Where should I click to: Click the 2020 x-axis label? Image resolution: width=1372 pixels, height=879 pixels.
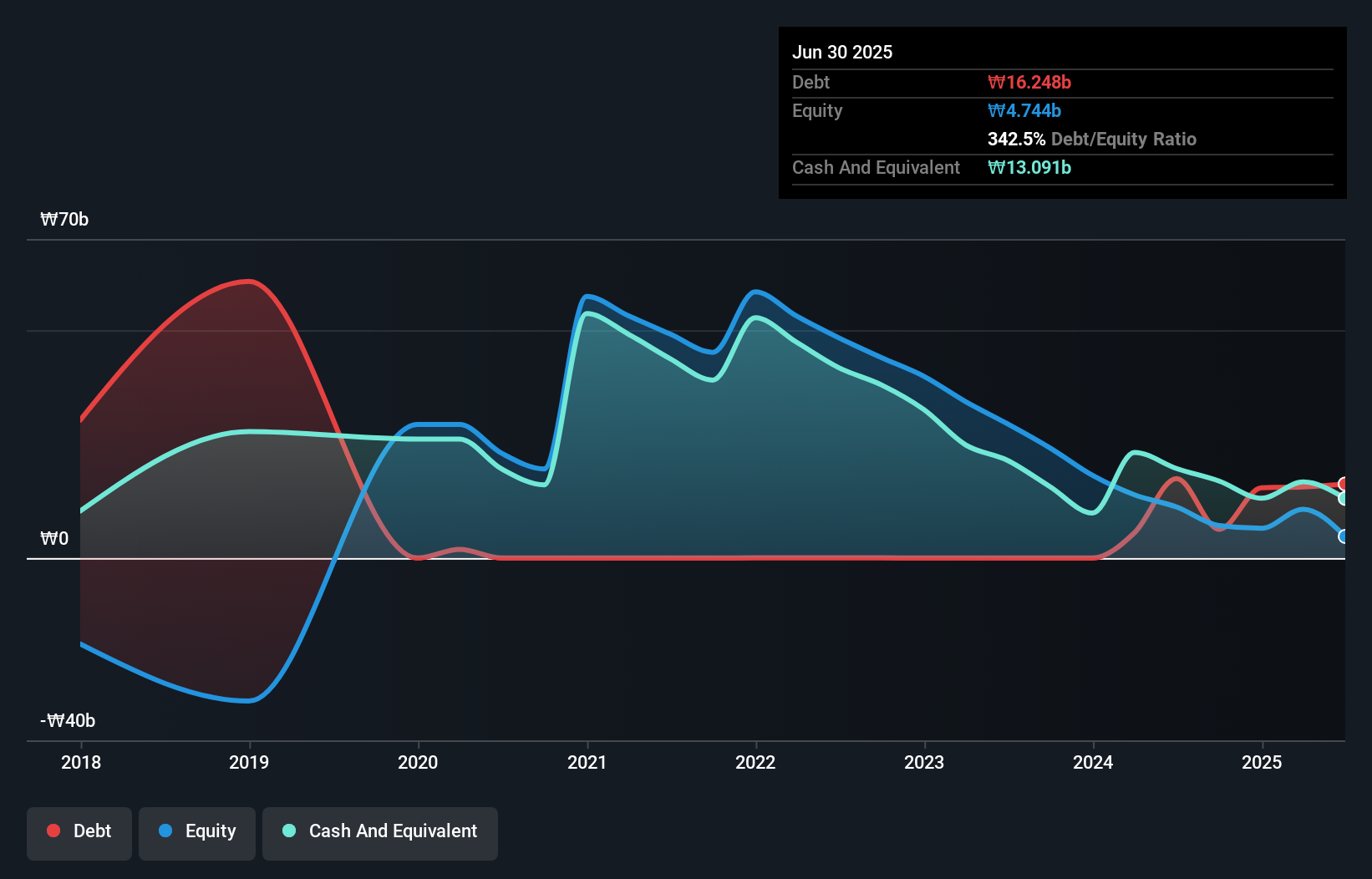(418, 762)
